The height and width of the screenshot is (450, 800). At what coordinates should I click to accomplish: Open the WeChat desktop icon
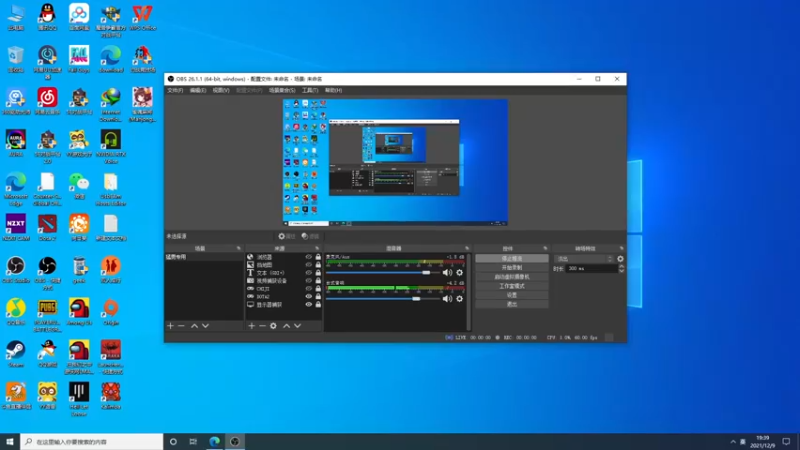point(79,186)
